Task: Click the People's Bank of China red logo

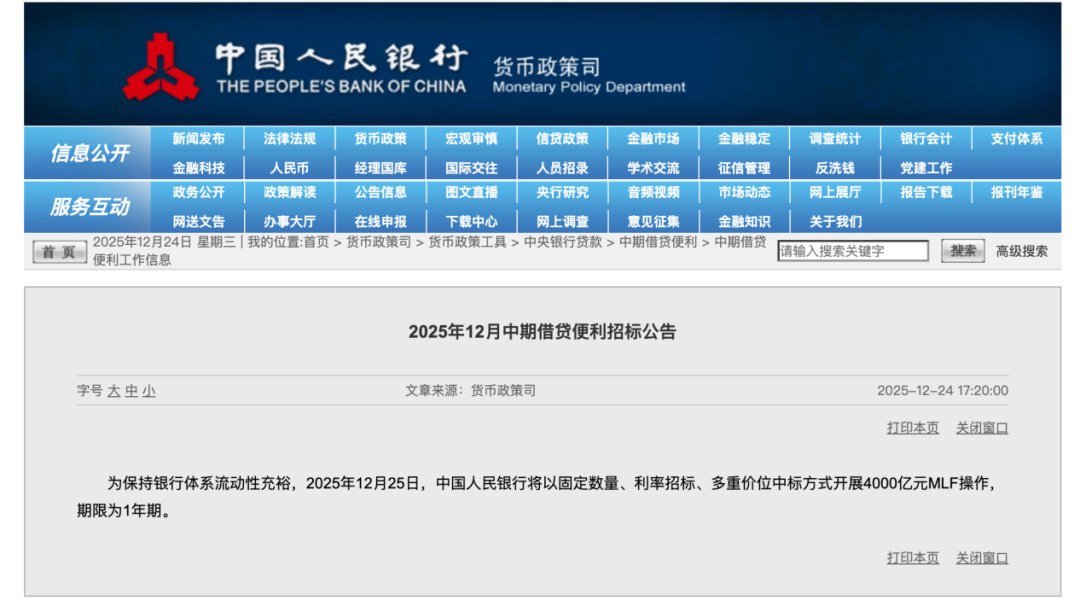Action: [x=161, y=67]
